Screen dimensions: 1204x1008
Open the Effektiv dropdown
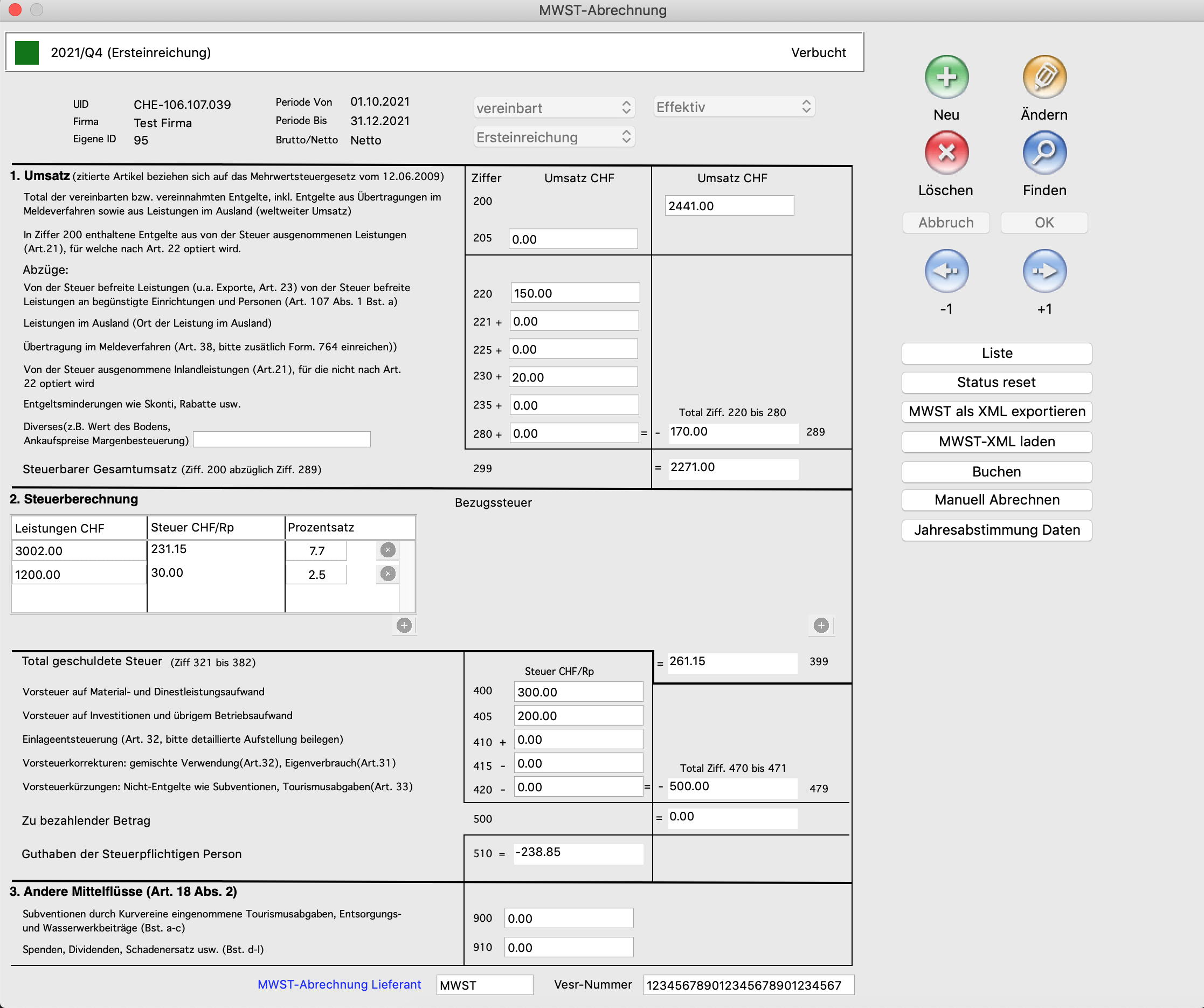coord(734,107)
